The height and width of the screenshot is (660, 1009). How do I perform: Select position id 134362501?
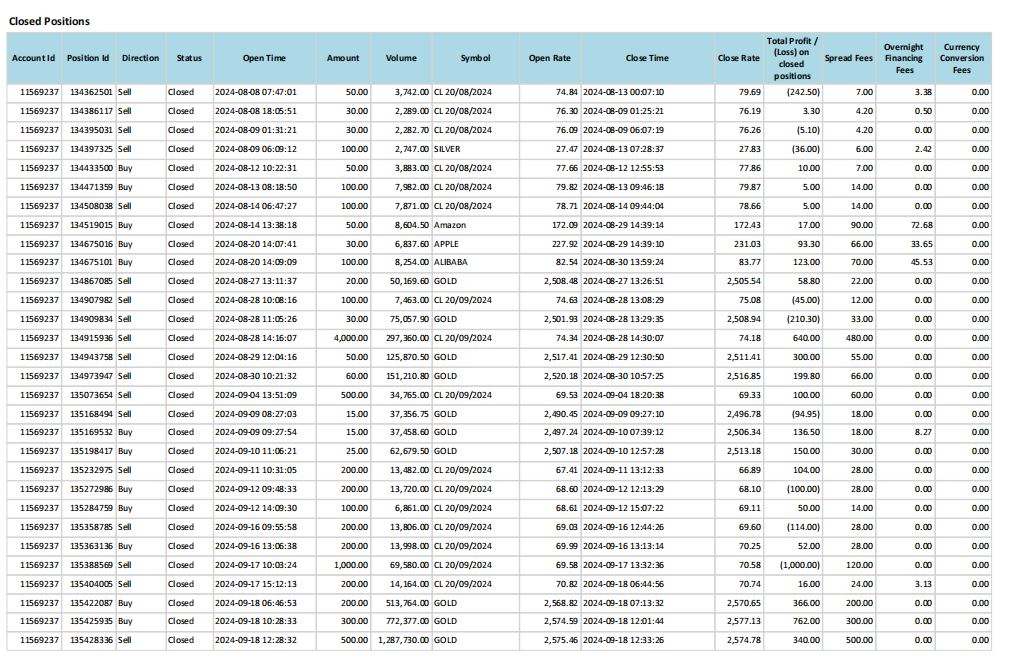[90, 92]
